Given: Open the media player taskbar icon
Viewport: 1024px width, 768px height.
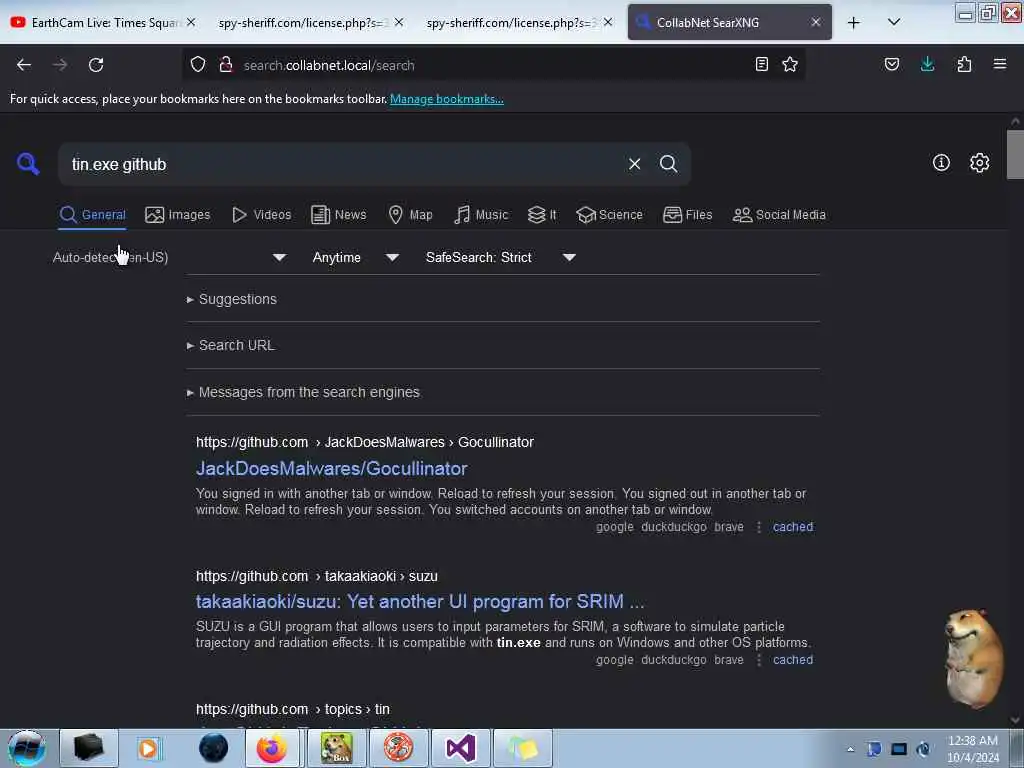Looking at the screenshot, I should pos(148,748).
